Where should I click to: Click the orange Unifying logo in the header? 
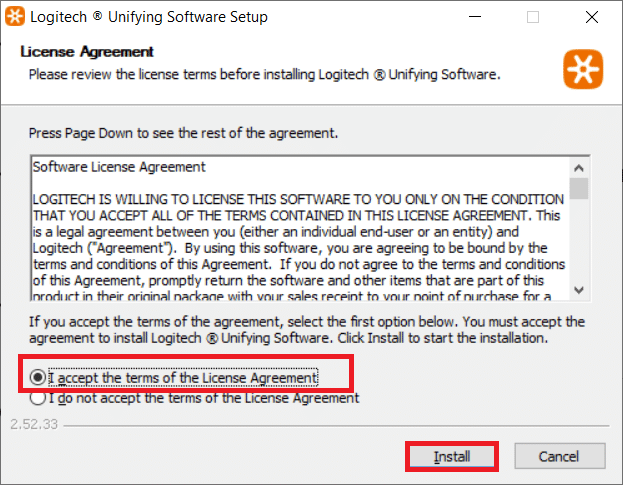click(x=583, y=69)
